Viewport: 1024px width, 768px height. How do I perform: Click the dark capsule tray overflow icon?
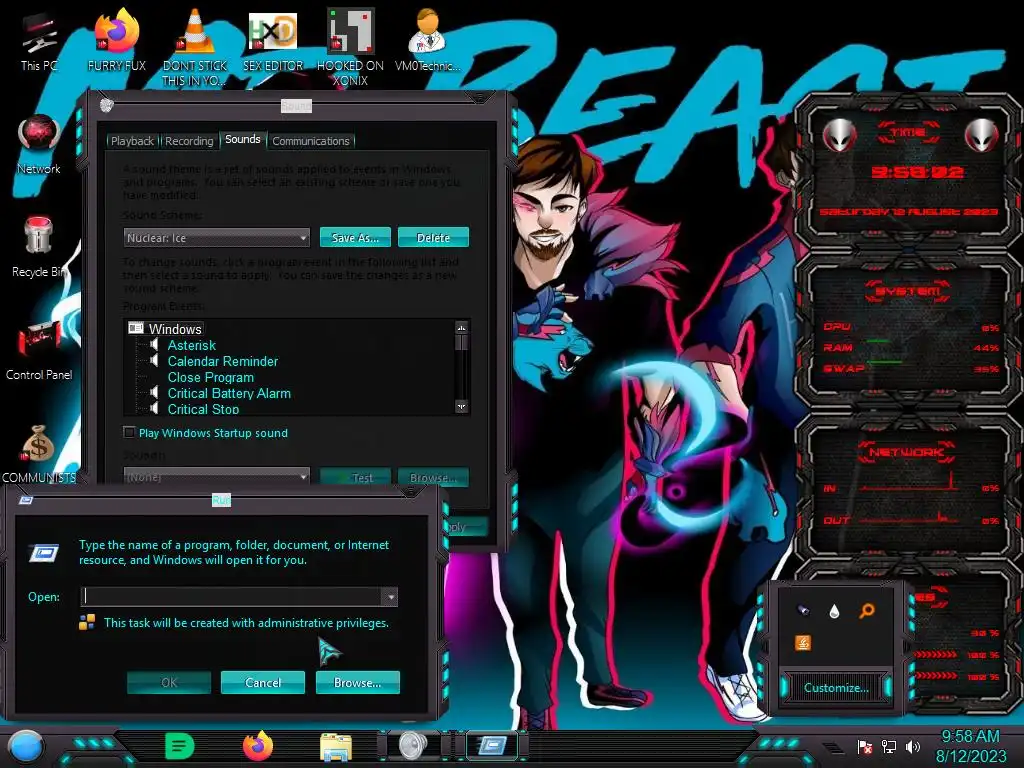803,611
